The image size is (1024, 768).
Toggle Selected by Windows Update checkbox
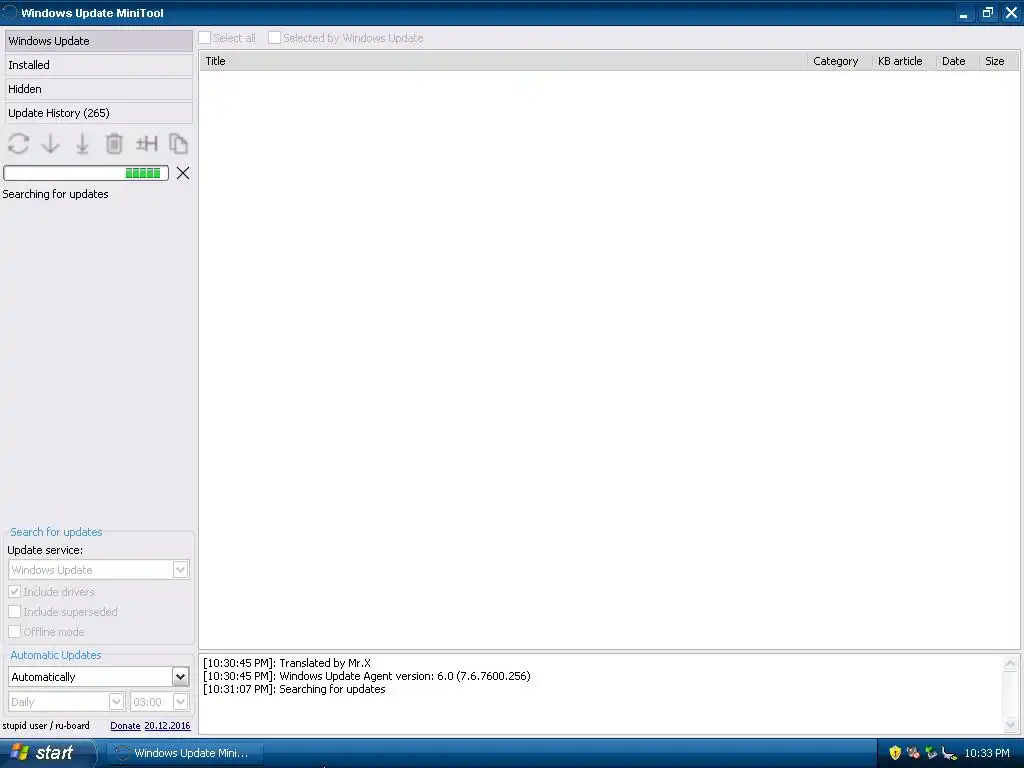274,38
